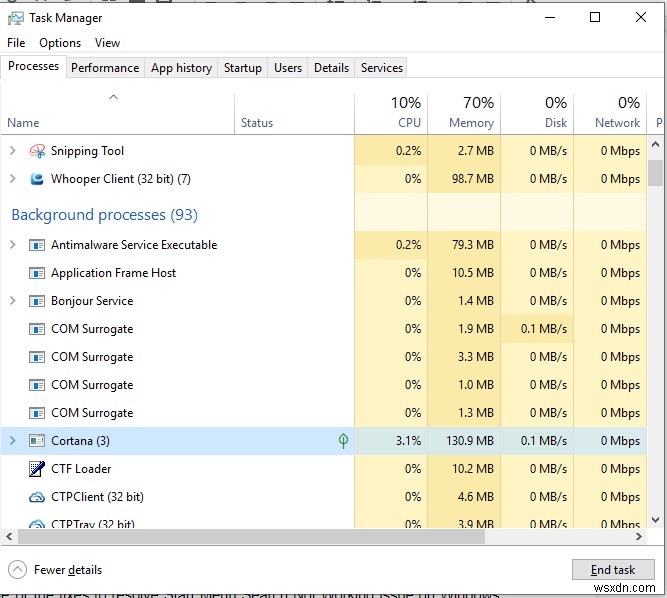
Task: Open the Startup tab
Action: (242, 68)
